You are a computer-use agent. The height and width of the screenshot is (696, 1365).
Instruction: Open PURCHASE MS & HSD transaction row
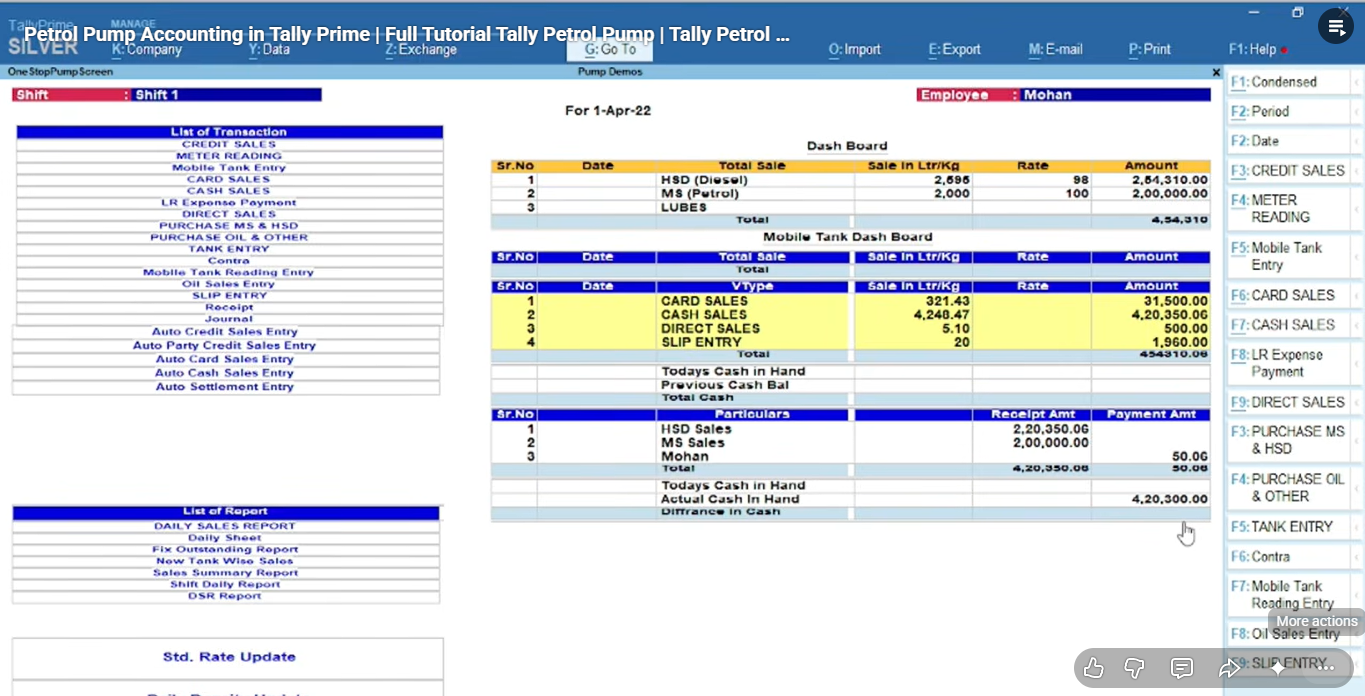229,226
